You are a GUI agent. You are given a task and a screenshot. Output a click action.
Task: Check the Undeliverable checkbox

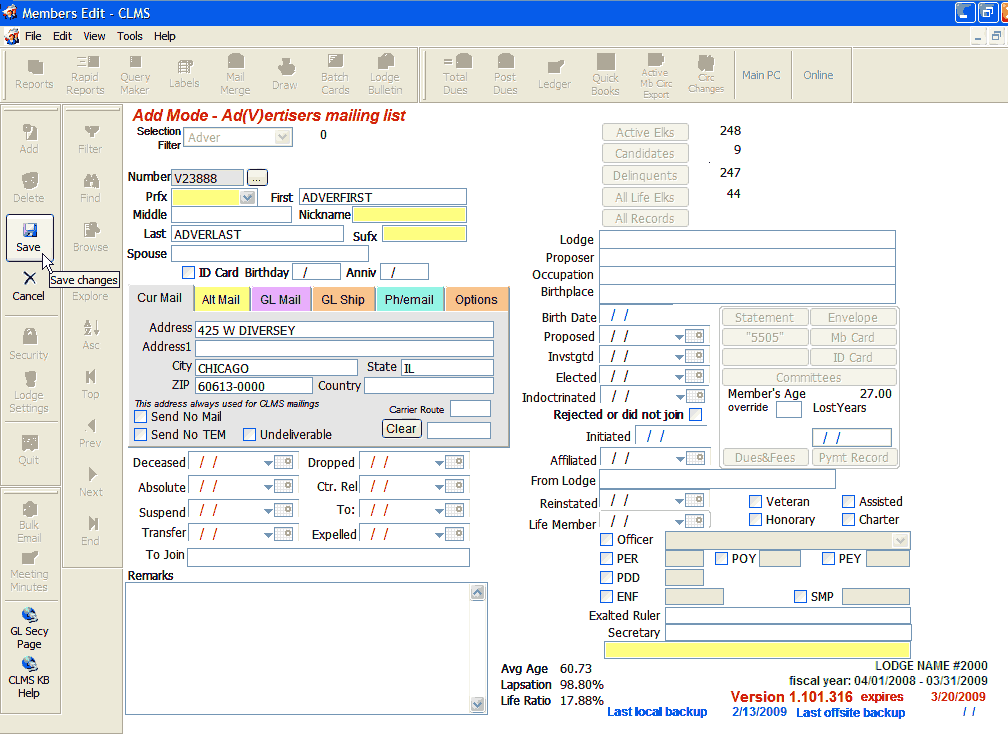coord(248,435)
